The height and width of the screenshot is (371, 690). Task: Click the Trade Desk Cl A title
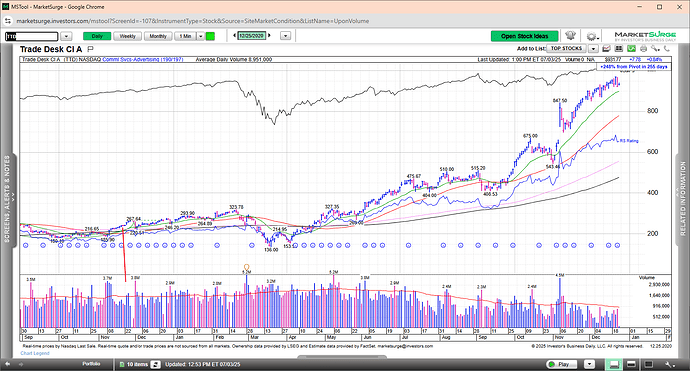click(51, 49)
